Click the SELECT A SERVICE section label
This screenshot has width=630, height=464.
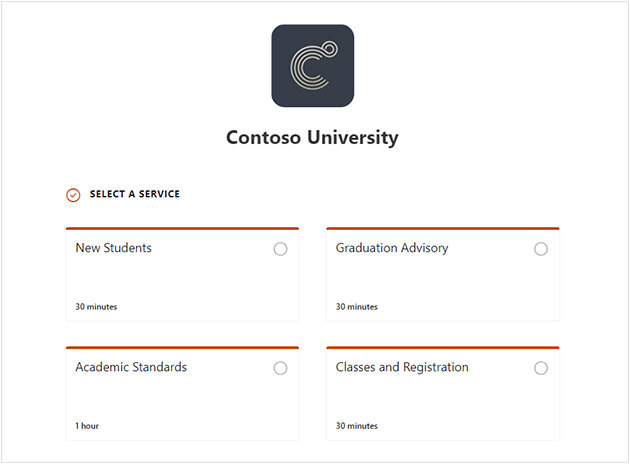tap(135, 194)
